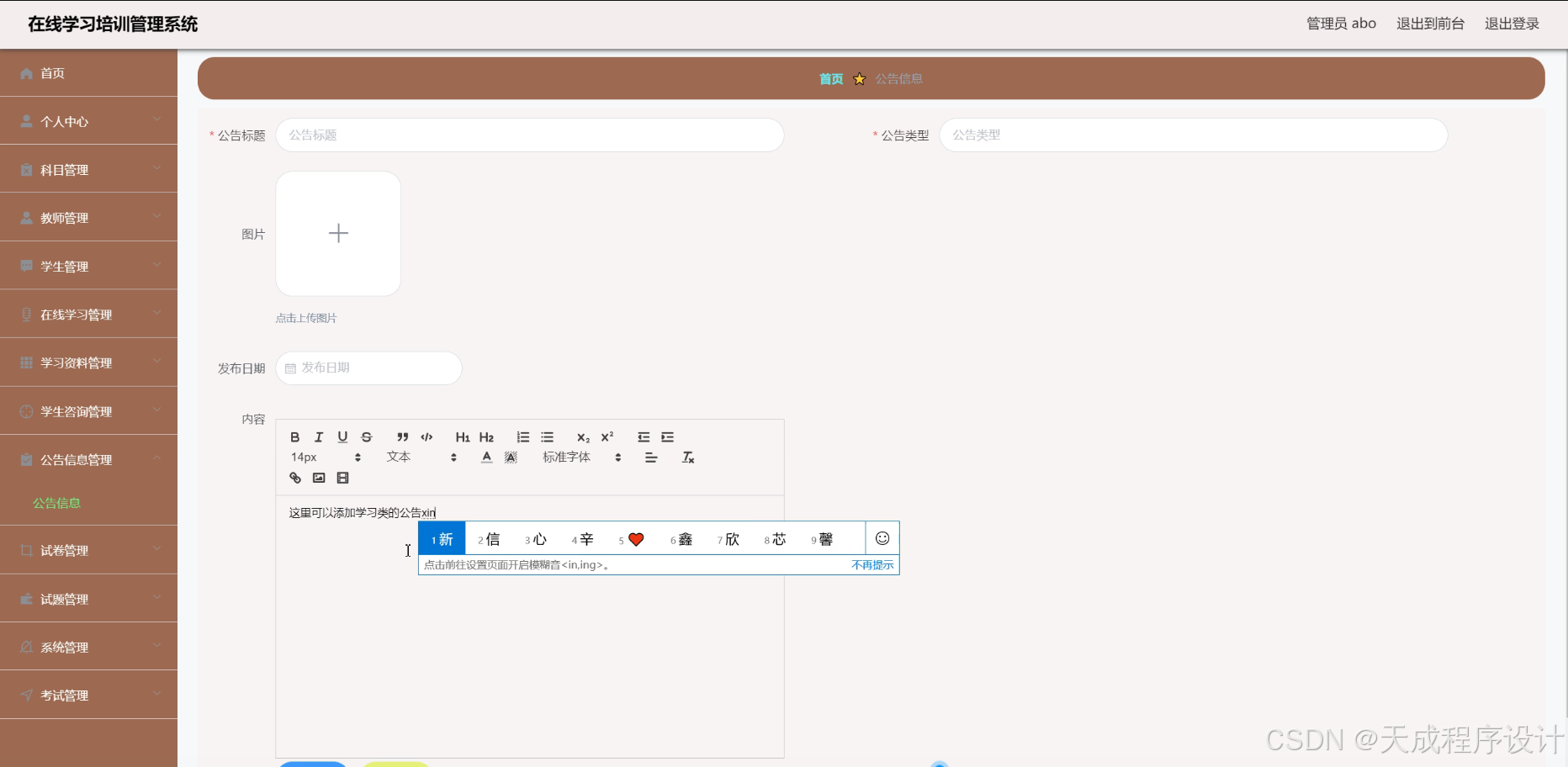
Task: Toggle underline formatting
Action: coord(342,436)
